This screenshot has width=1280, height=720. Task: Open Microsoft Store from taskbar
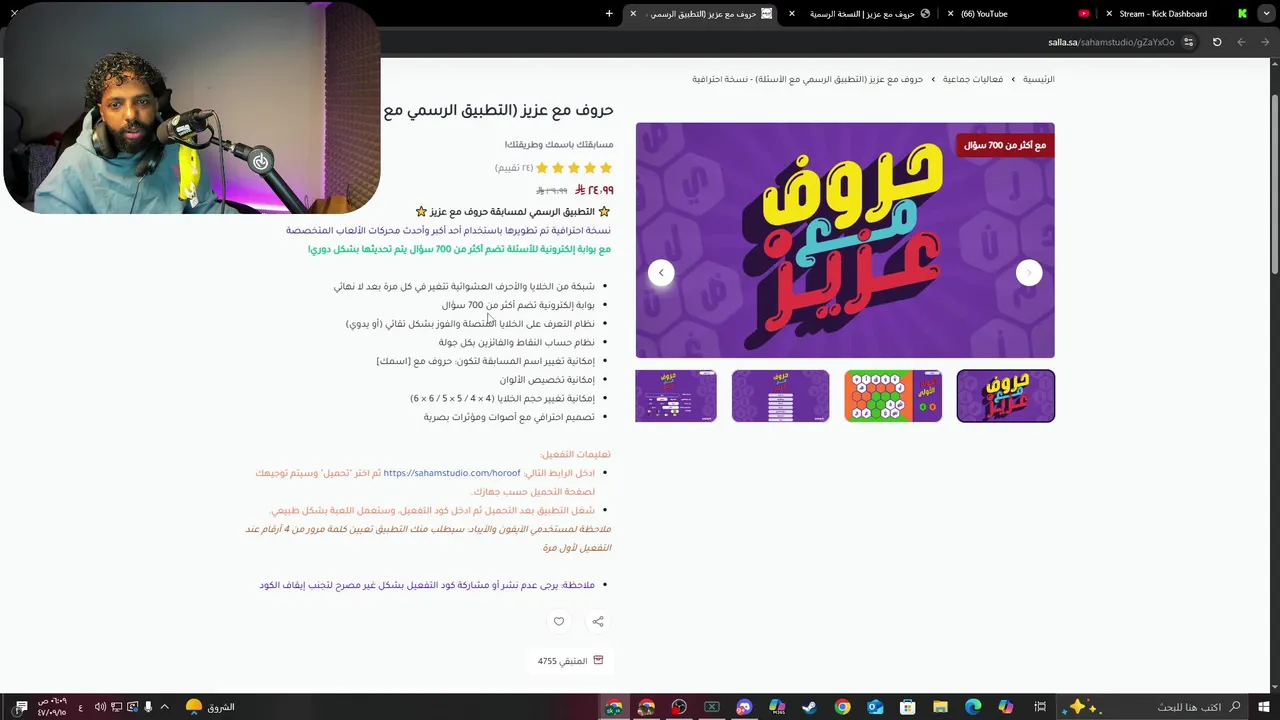[908, 707]
